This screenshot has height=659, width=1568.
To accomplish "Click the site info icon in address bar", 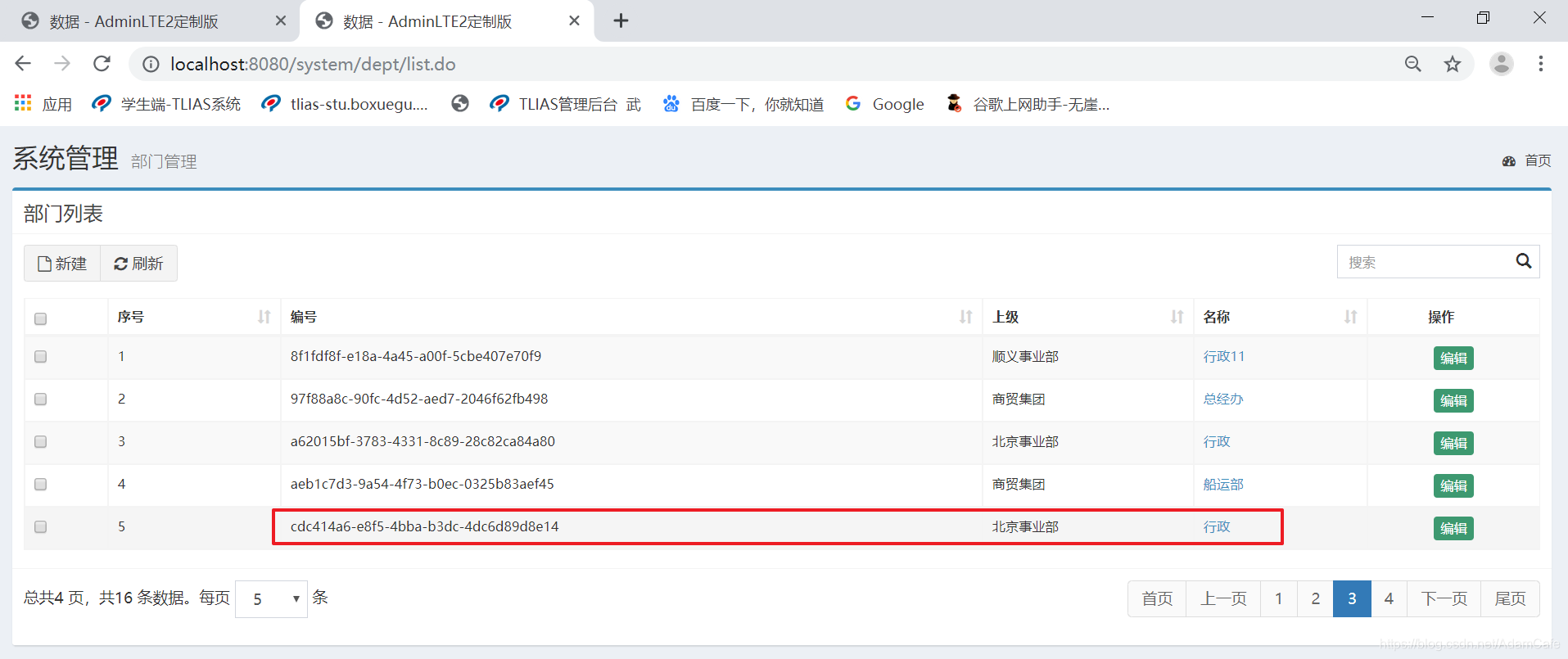I will (151, 64).
